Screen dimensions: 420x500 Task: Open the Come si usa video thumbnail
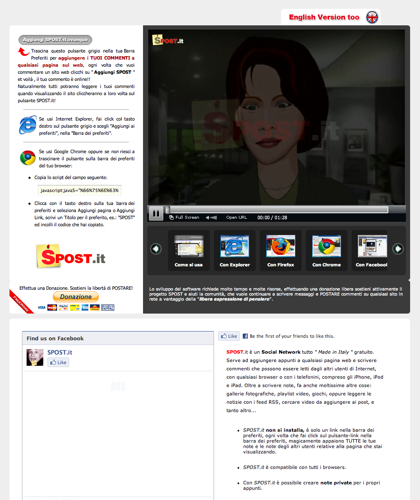tap(189, 250)
